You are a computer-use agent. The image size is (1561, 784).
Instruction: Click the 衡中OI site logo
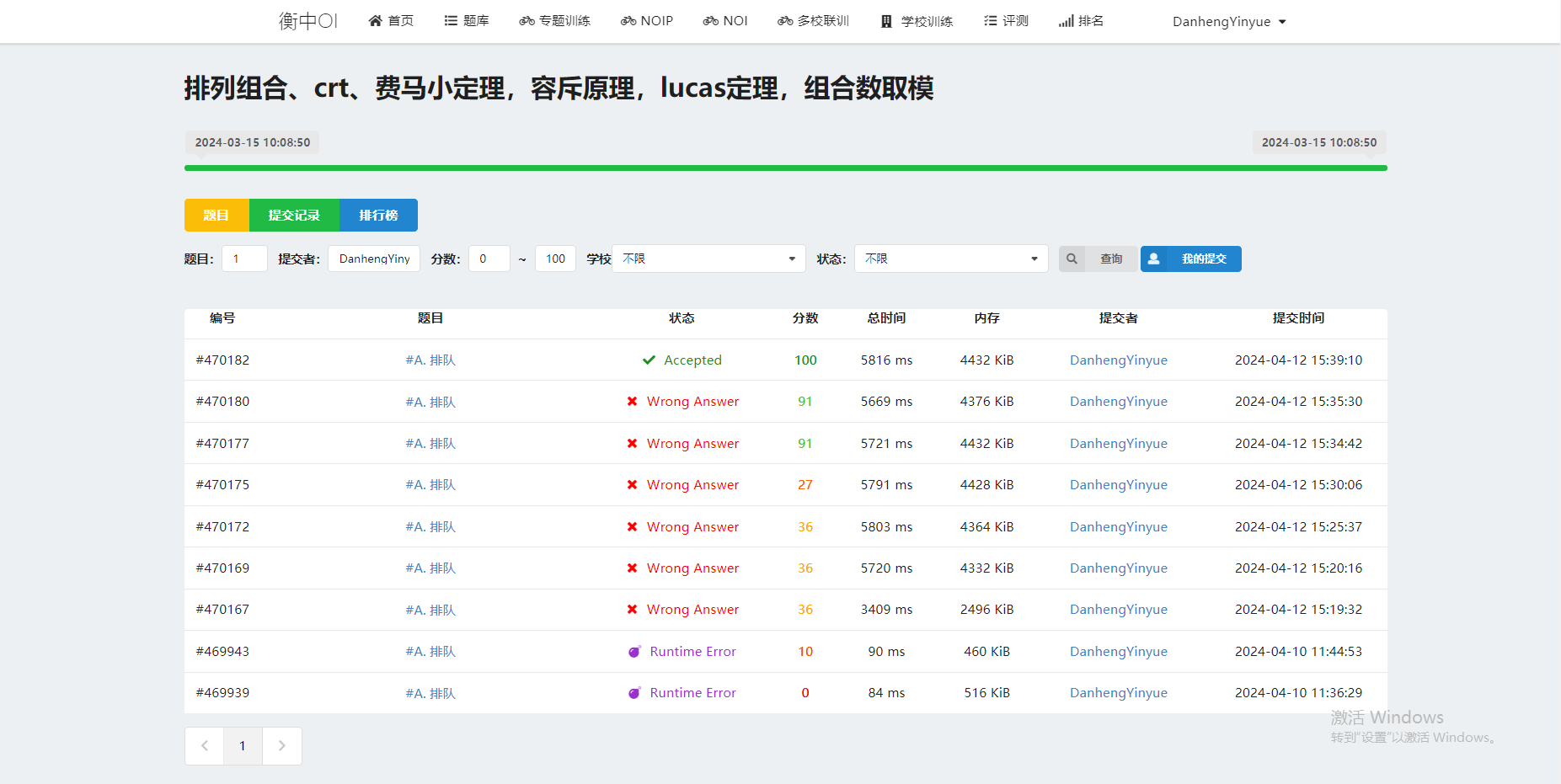pyautogui.click(x=308, y=21)
